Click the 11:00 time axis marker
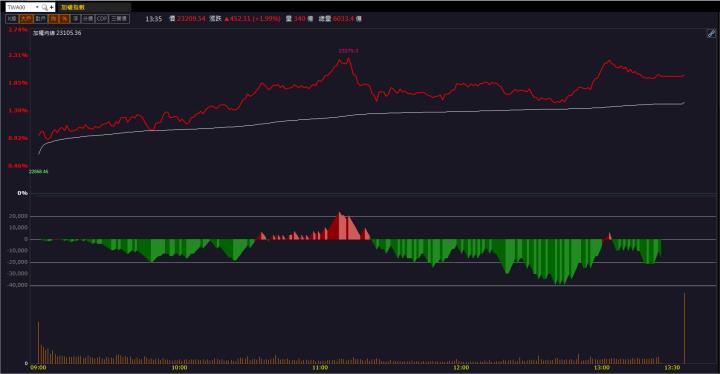The width and height of the screenshot is (720, 374). point(320,368)
